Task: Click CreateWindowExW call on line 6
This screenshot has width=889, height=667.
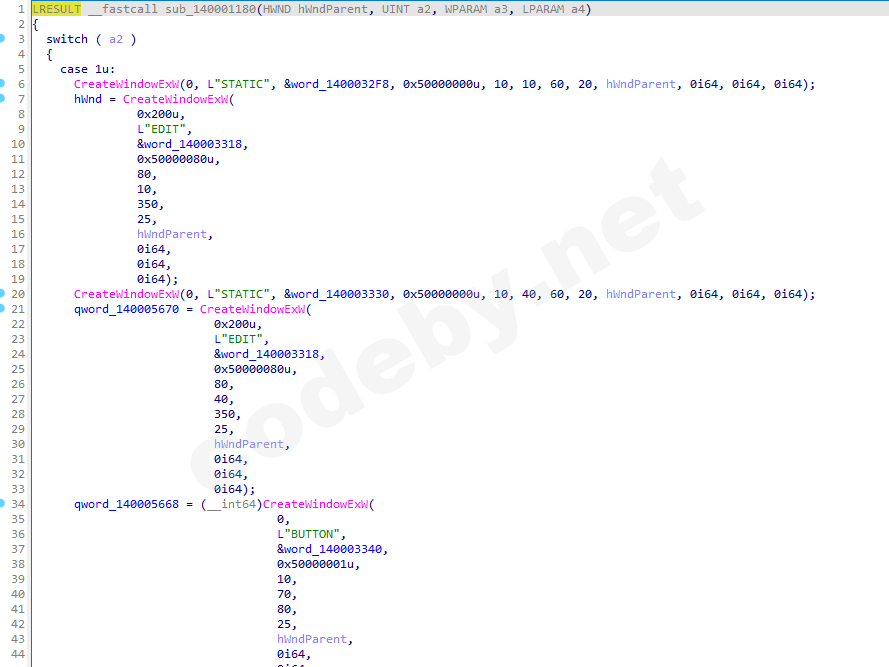Action: 126,84
